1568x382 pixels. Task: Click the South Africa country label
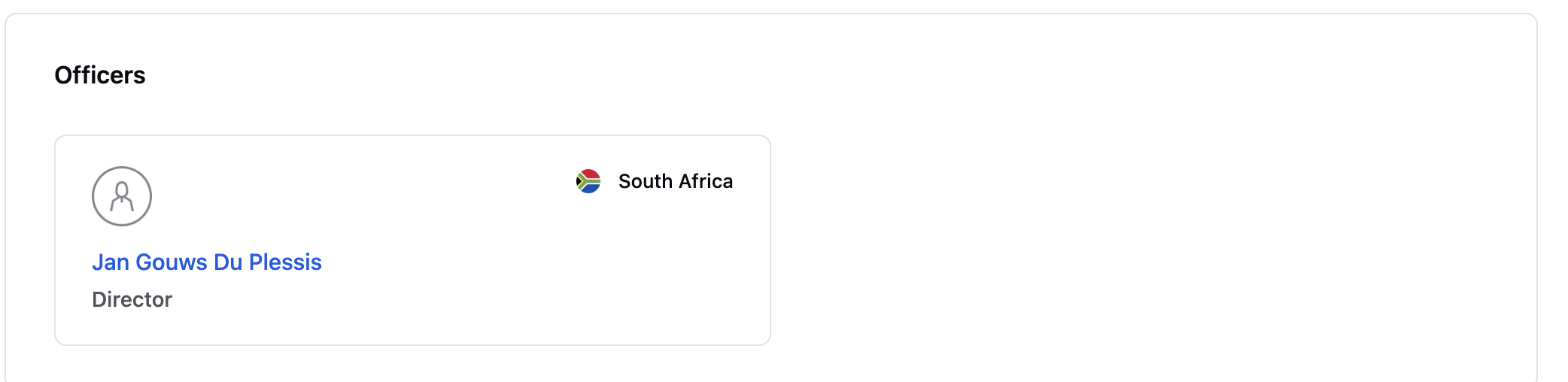coord(675,181)
